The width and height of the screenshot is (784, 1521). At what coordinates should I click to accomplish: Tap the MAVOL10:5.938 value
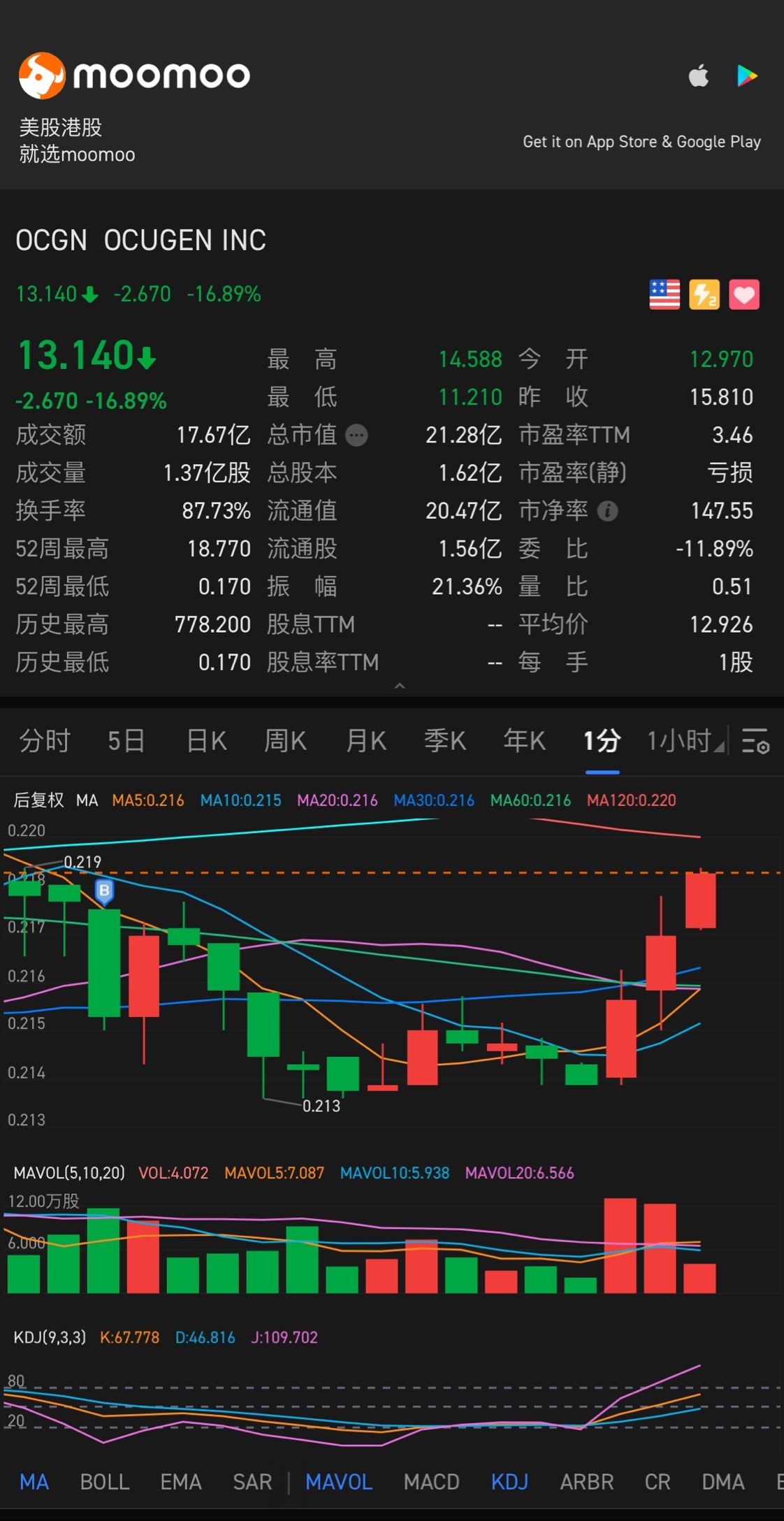point(395,1173)
